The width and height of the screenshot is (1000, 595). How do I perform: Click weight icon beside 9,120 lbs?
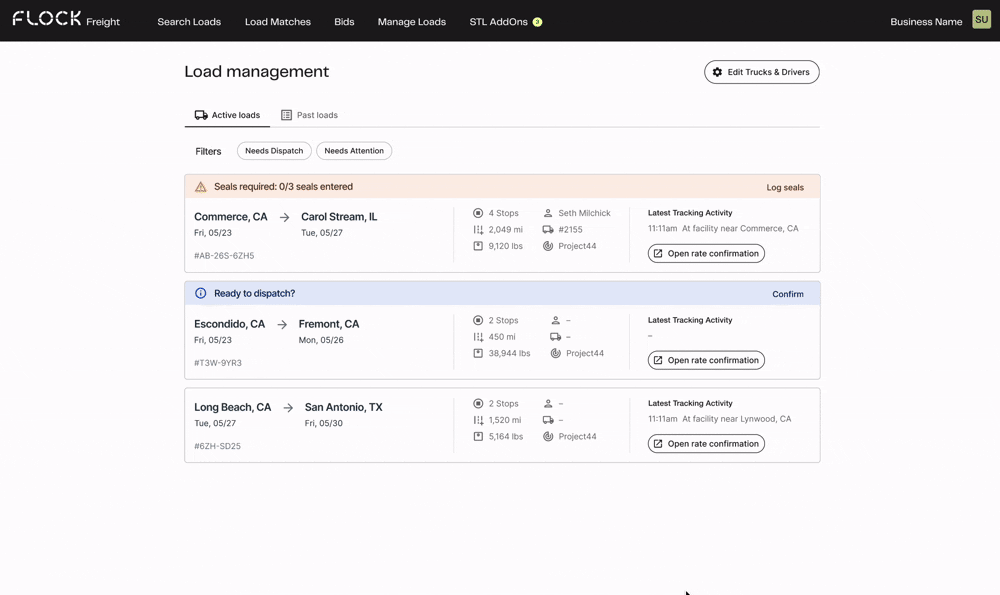[478, 246]
